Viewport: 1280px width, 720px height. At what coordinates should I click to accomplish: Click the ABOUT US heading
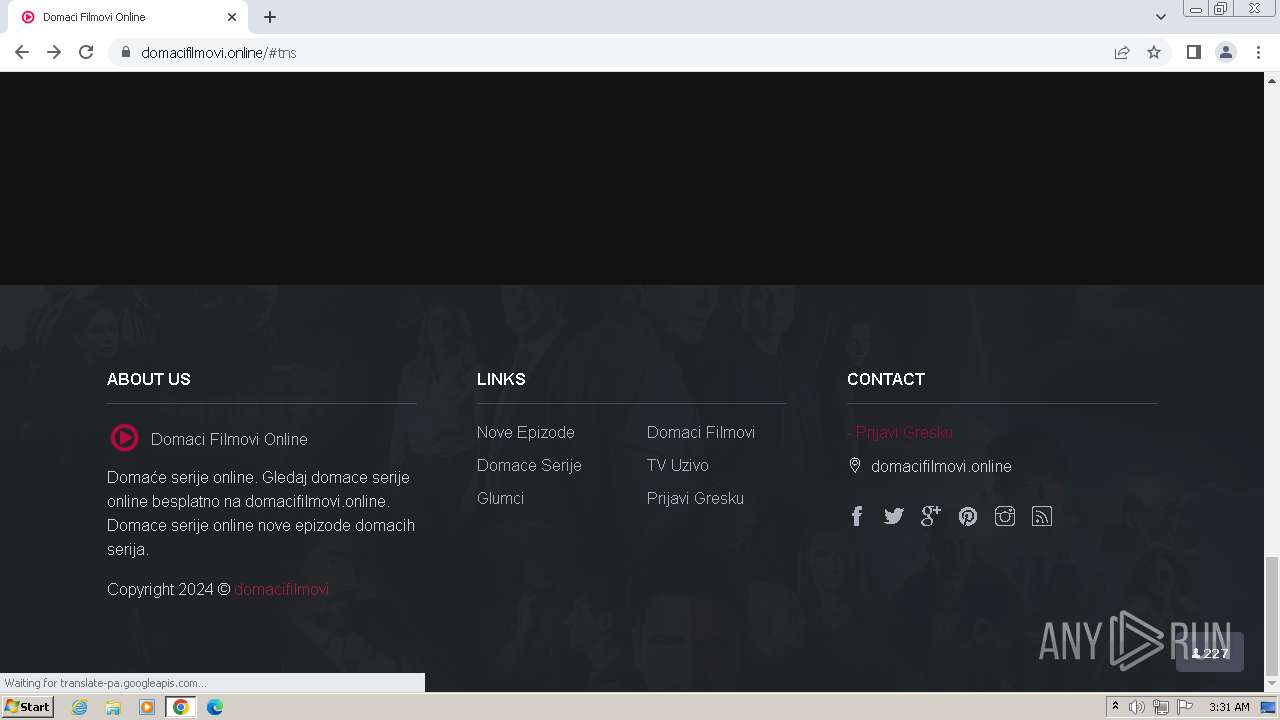[x=148, y=379]
